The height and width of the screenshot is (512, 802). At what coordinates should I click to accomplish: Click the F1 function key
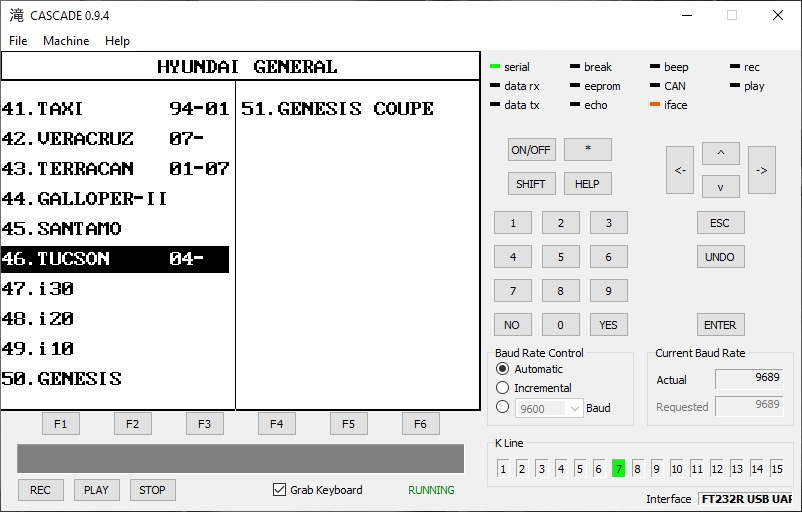[x=60, y=424]
